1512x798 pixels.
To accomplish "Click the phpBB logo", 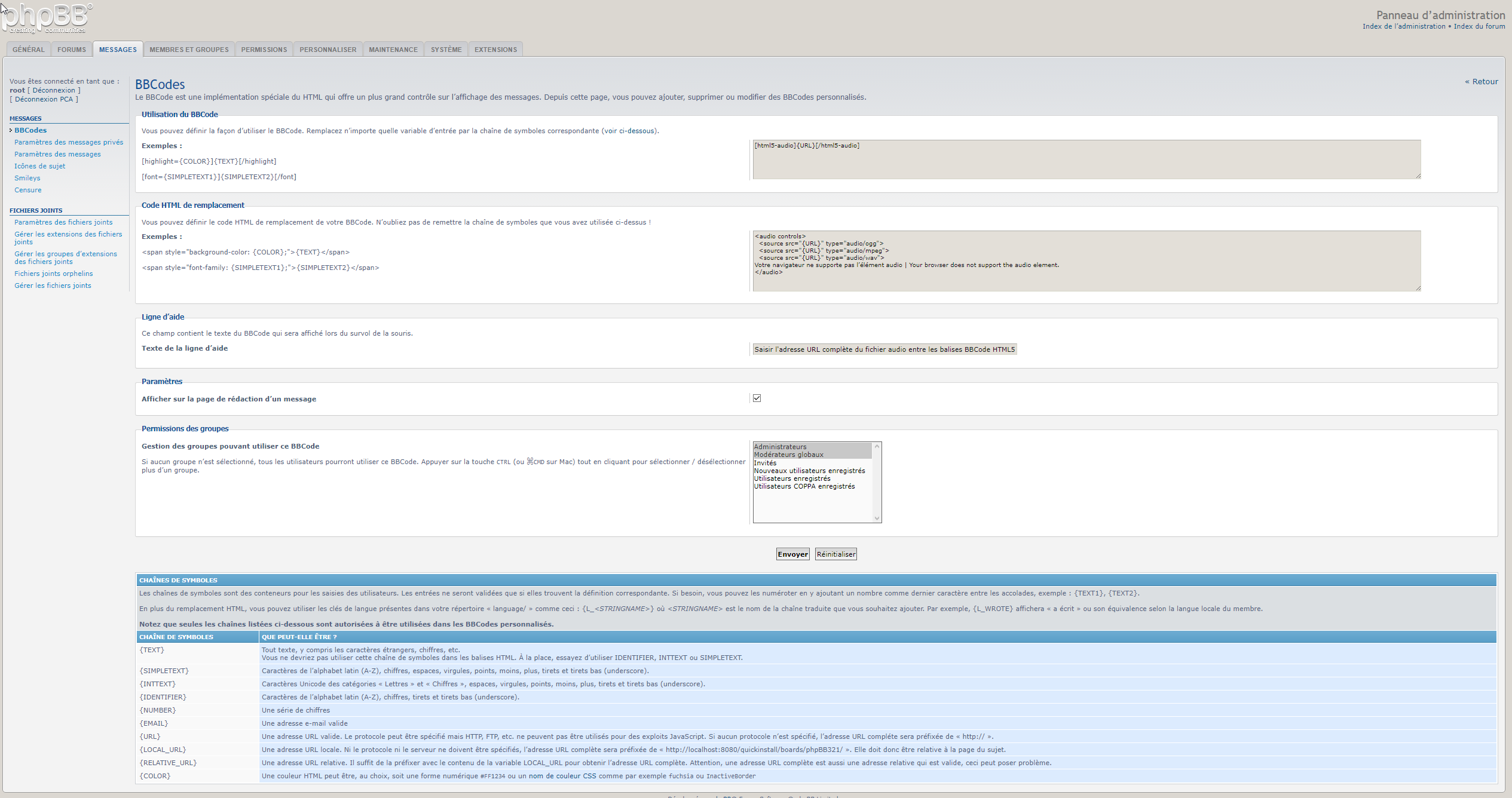I will (x=47, y=18).
